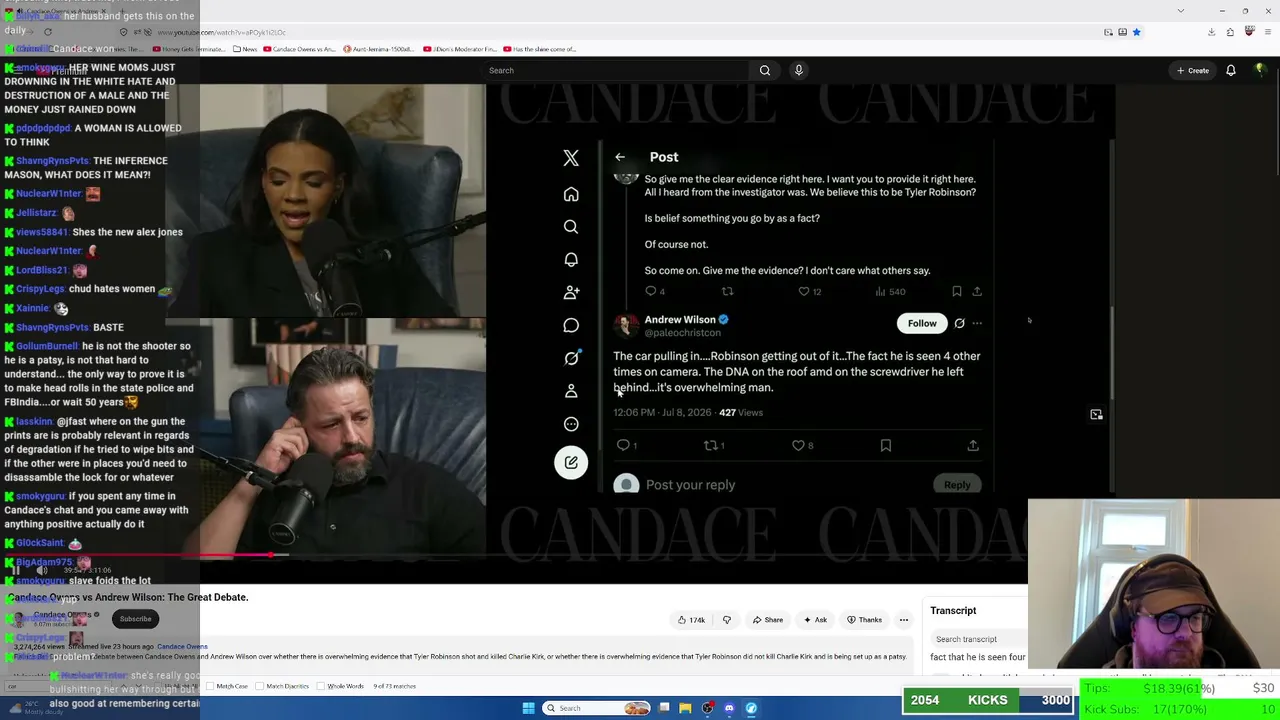Open the more options dots on Andrew's post
The height and width of the screenshot is (720, 1280).
tap(977, 323)
